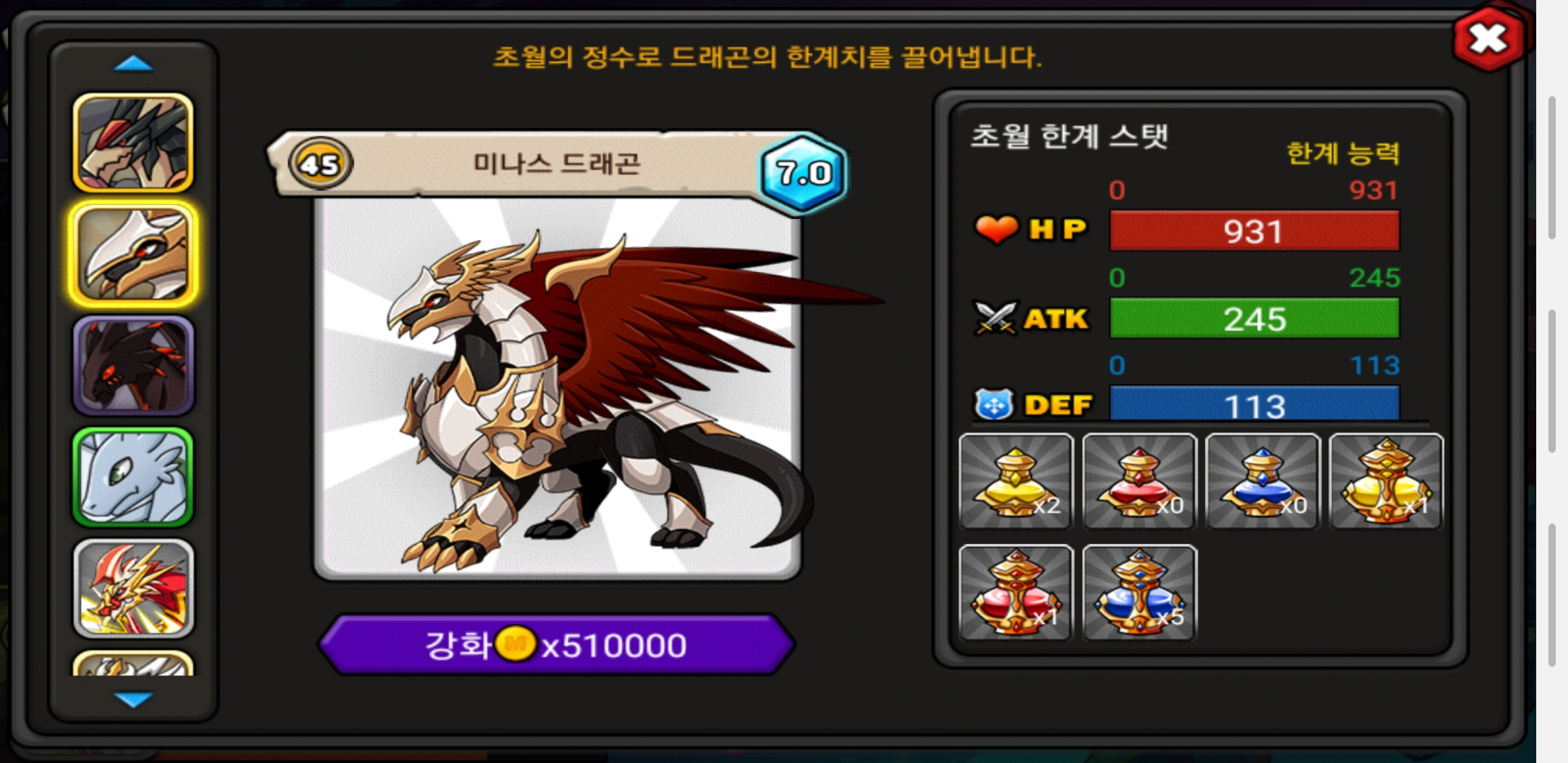Move dragon list down with blue arrow
1568x763 pixels.
point(133,699)
